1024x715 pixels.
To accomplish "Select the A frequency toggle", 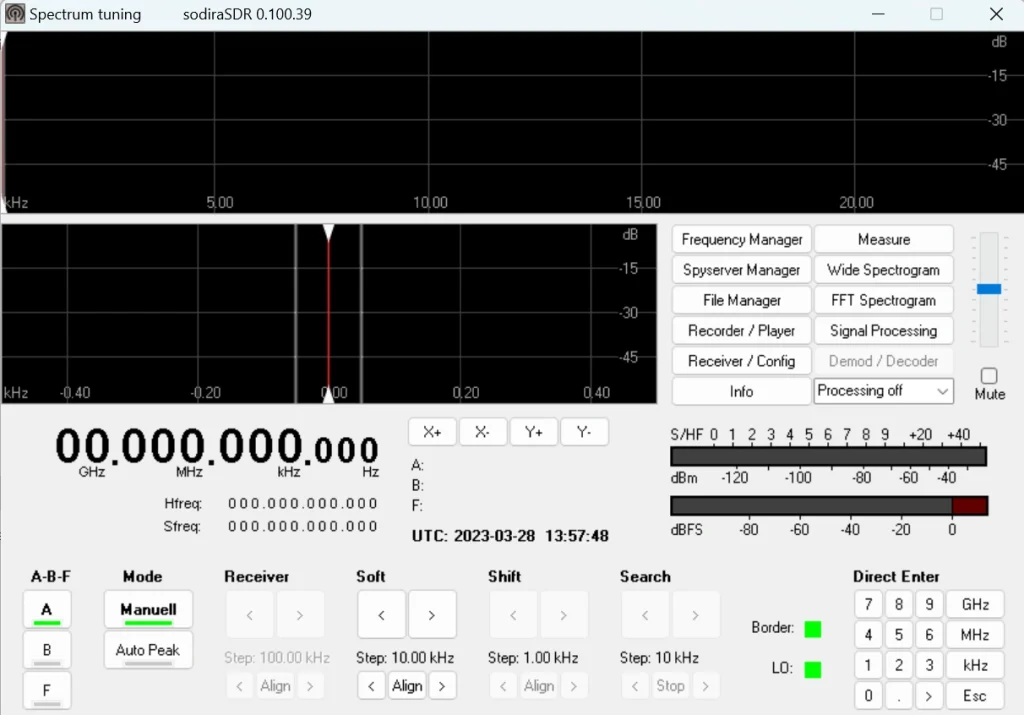I will pyautogui.click(x=46, y=611).
